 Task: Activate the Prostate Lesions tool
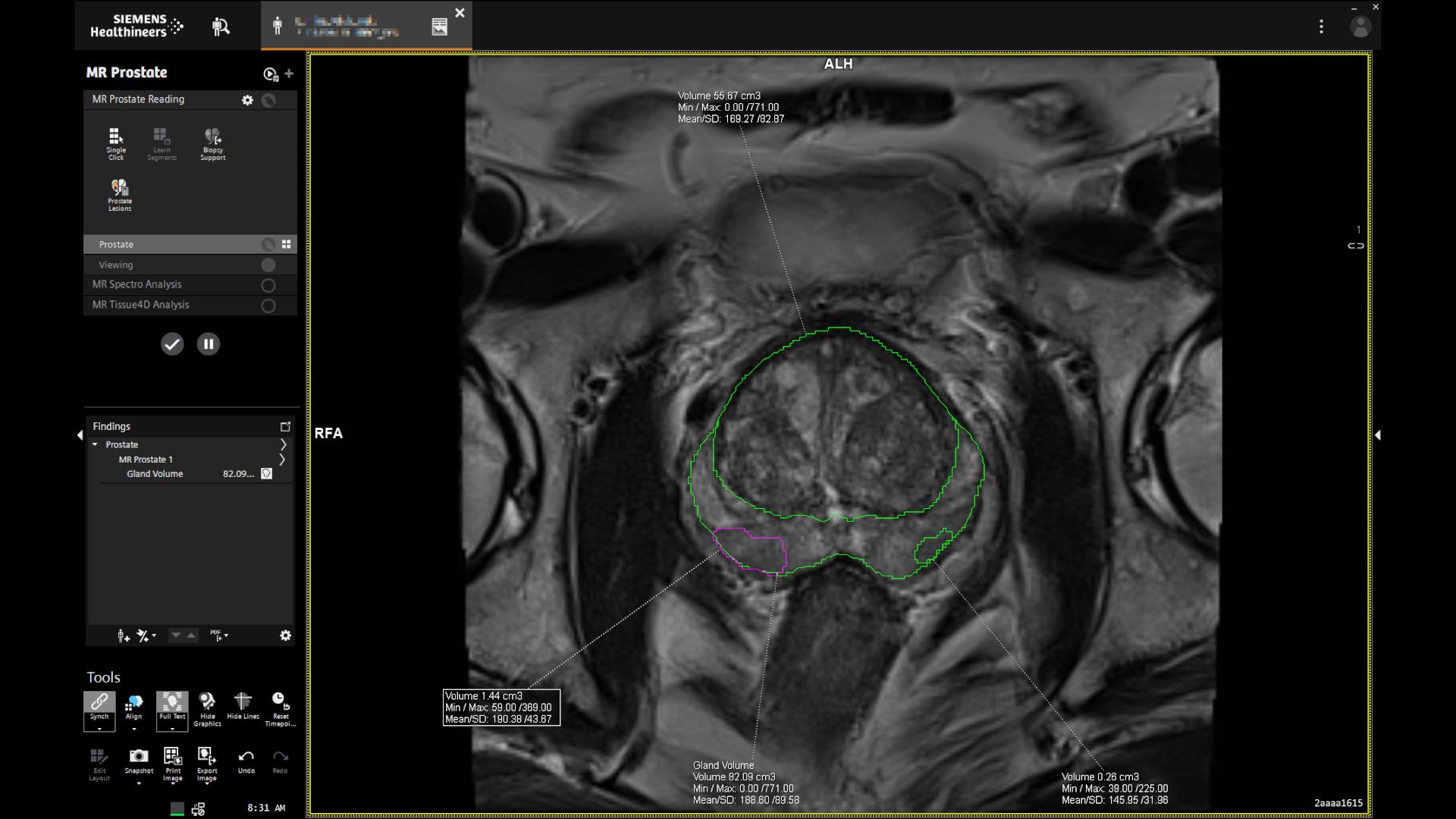118,195
